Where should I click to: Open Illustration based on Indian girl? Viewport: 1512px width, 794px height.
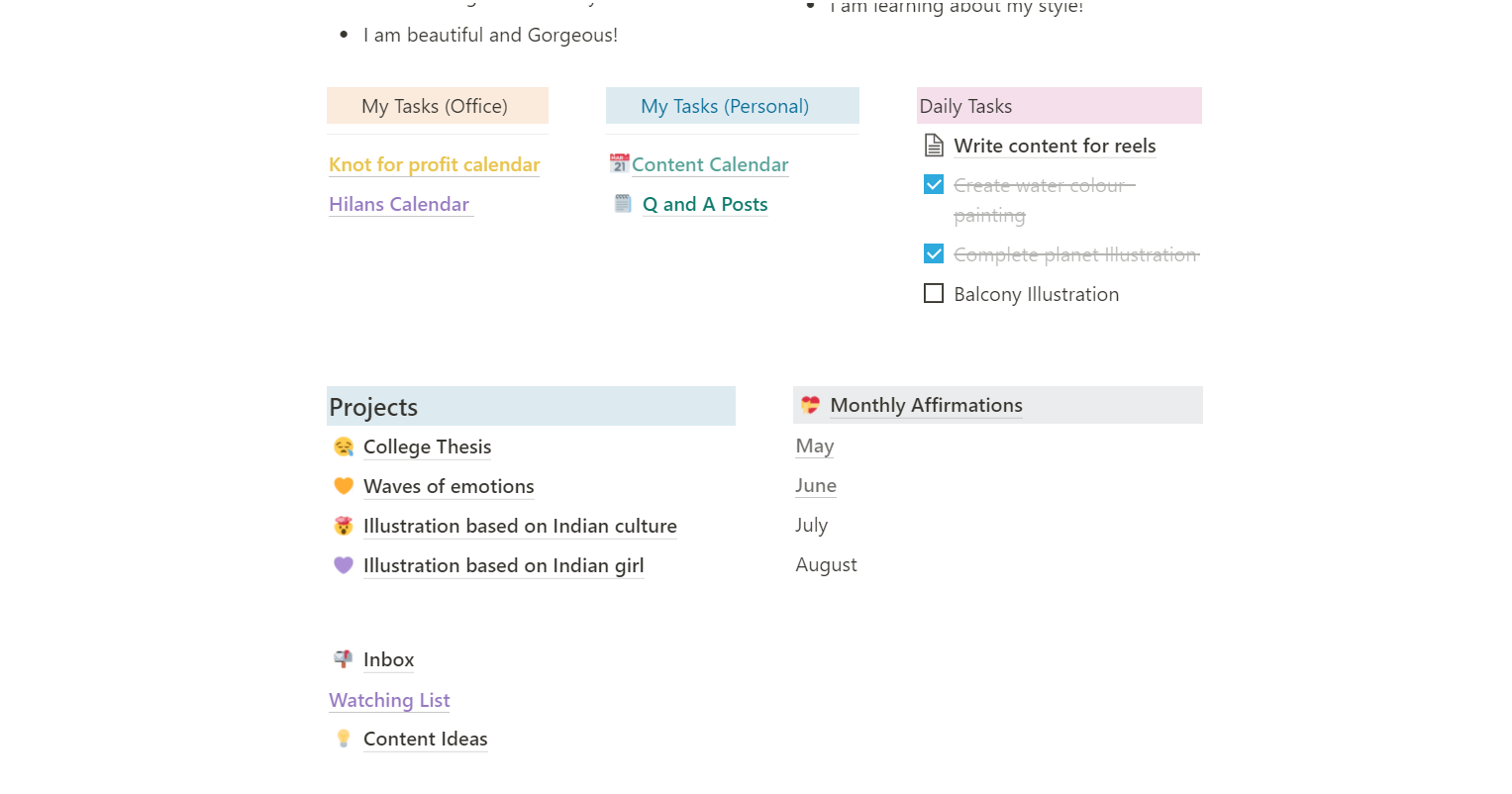point(503,565)
